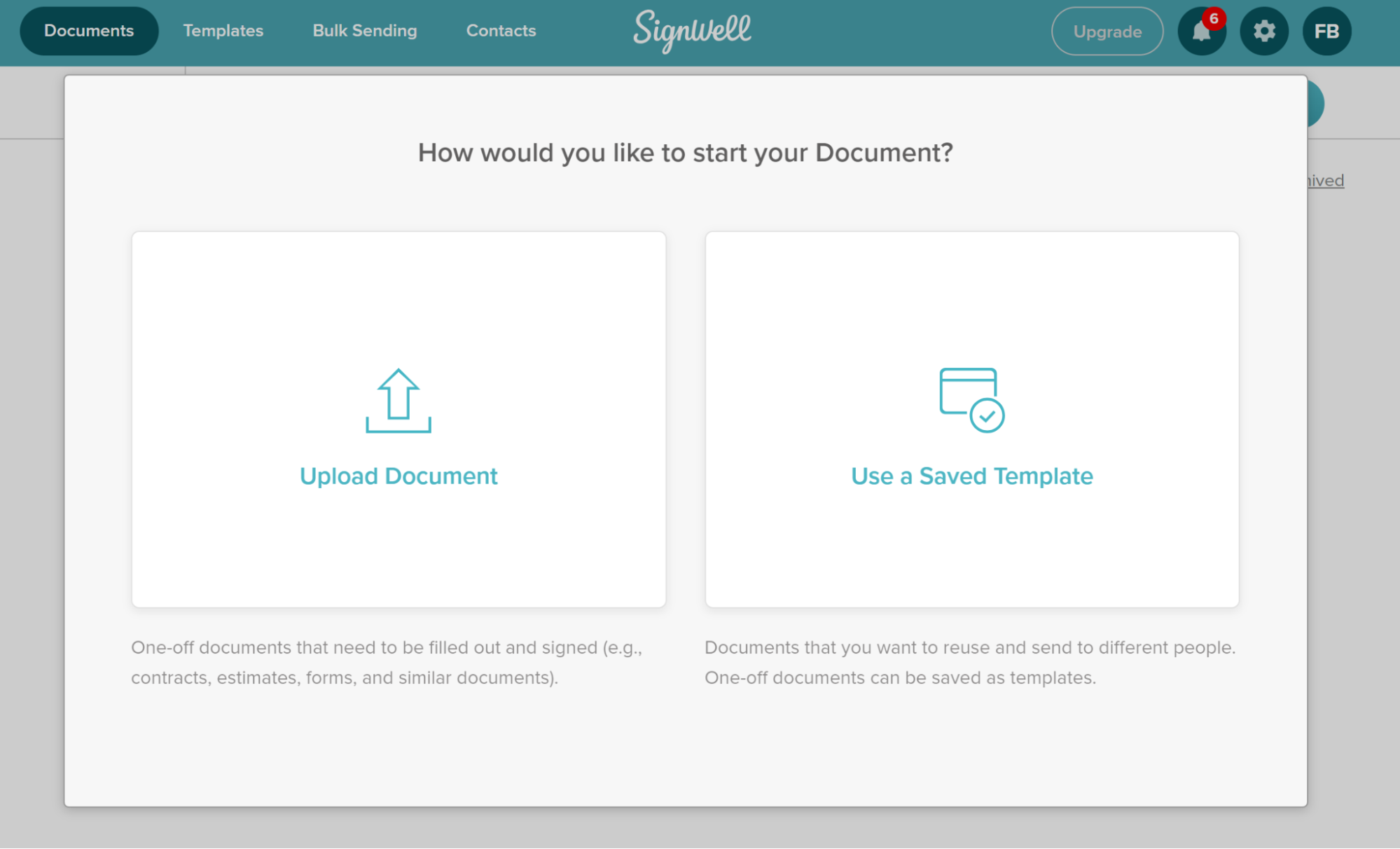Screen dimensions: 1400x849
Task: Click the Upload Document card
Action: 398,418
